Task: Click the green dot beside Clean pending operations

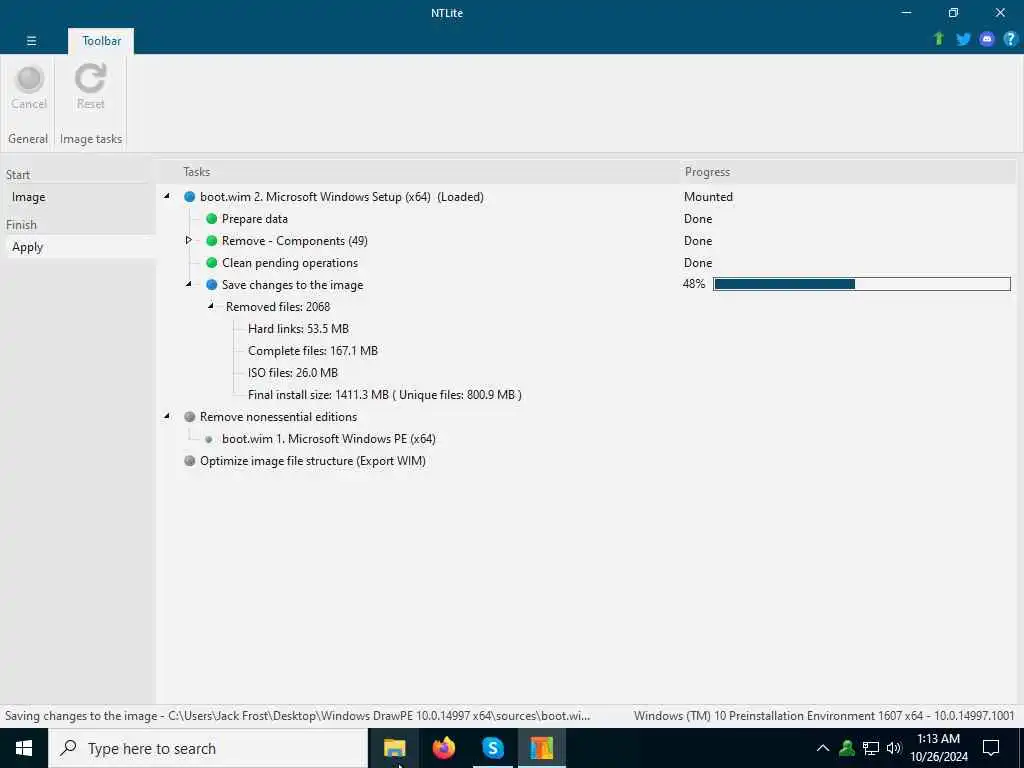Action: [x=212, y=263]
